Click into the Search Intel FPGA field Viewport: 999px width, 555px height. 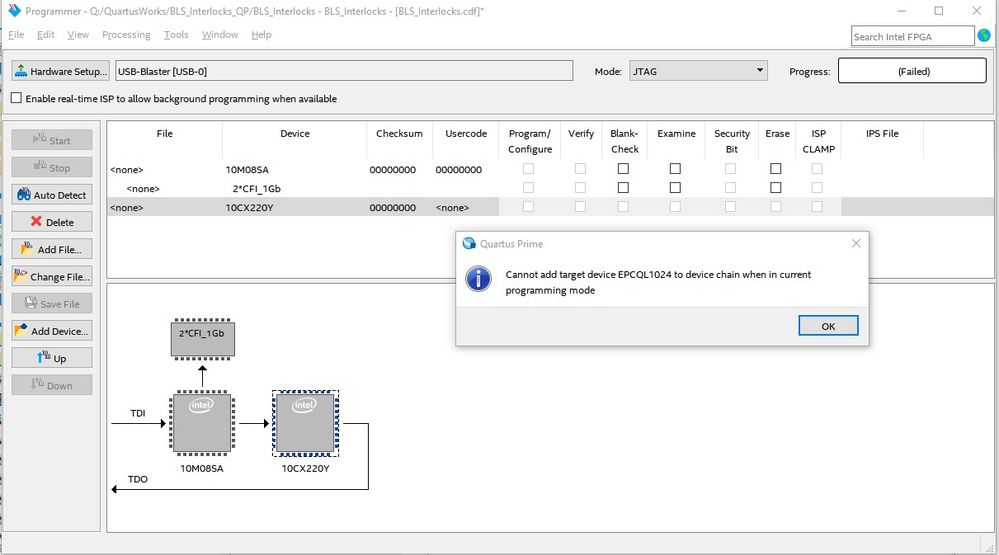[x=912, y=36]
